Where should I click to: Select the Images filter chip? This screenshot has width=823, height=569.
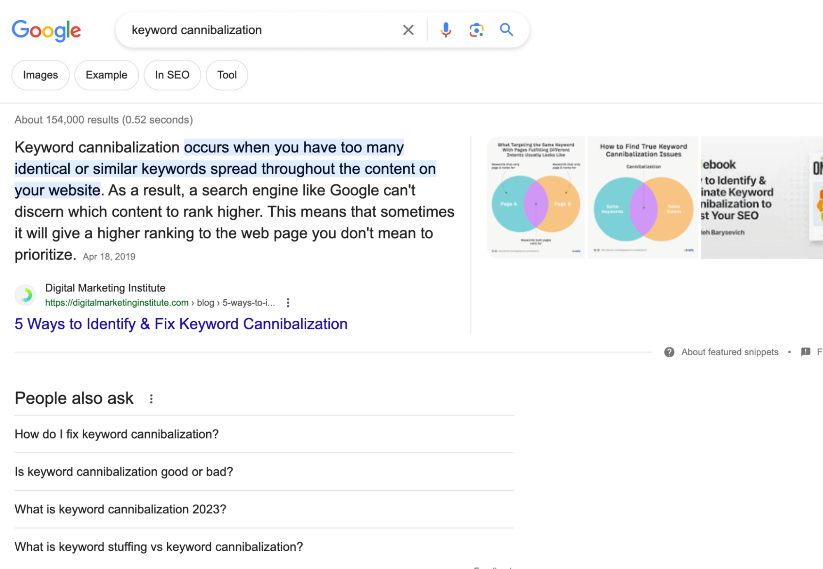(41, 75)
